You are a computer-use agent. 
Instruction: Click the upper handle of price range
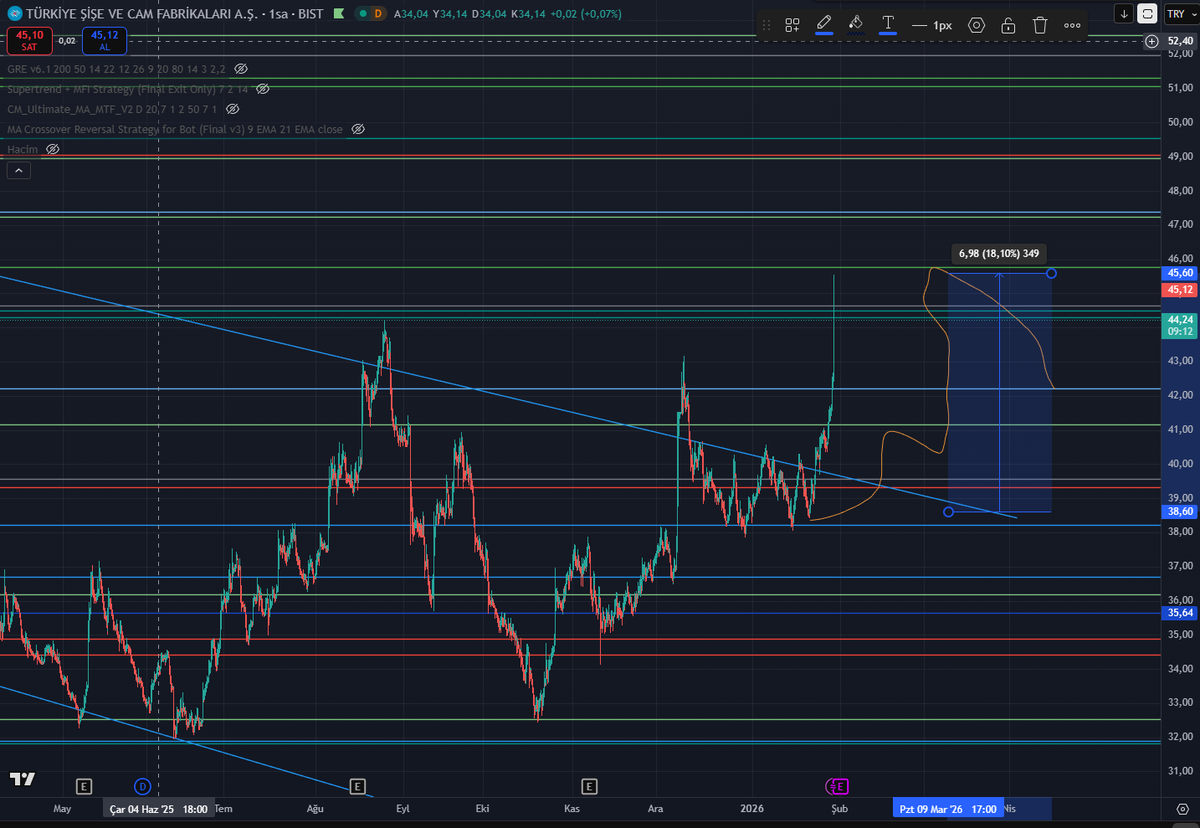tap(1051, 273)
